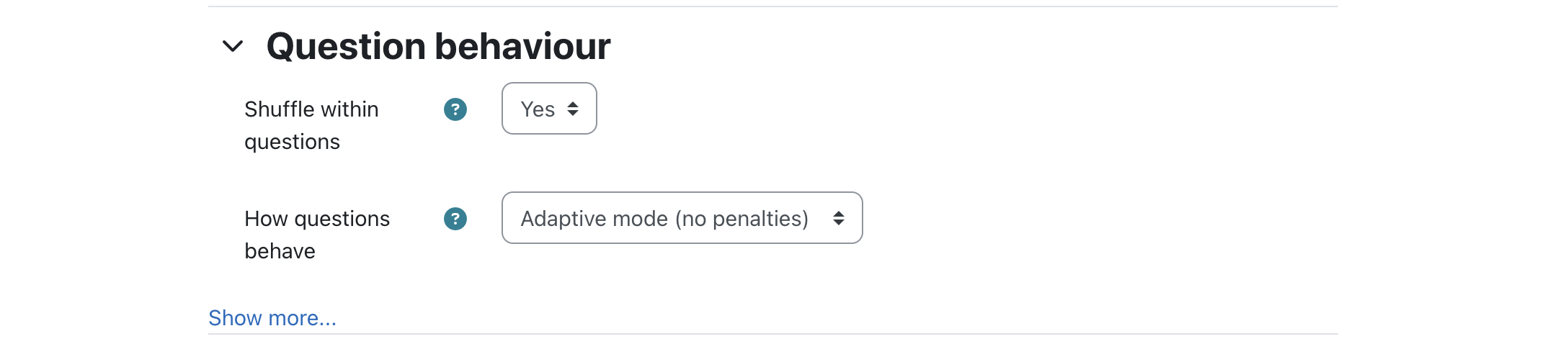The image size is (1568, 344).
Task: Toggle the Question behaviour section with its arrow
Action: (x=232, y=47)
